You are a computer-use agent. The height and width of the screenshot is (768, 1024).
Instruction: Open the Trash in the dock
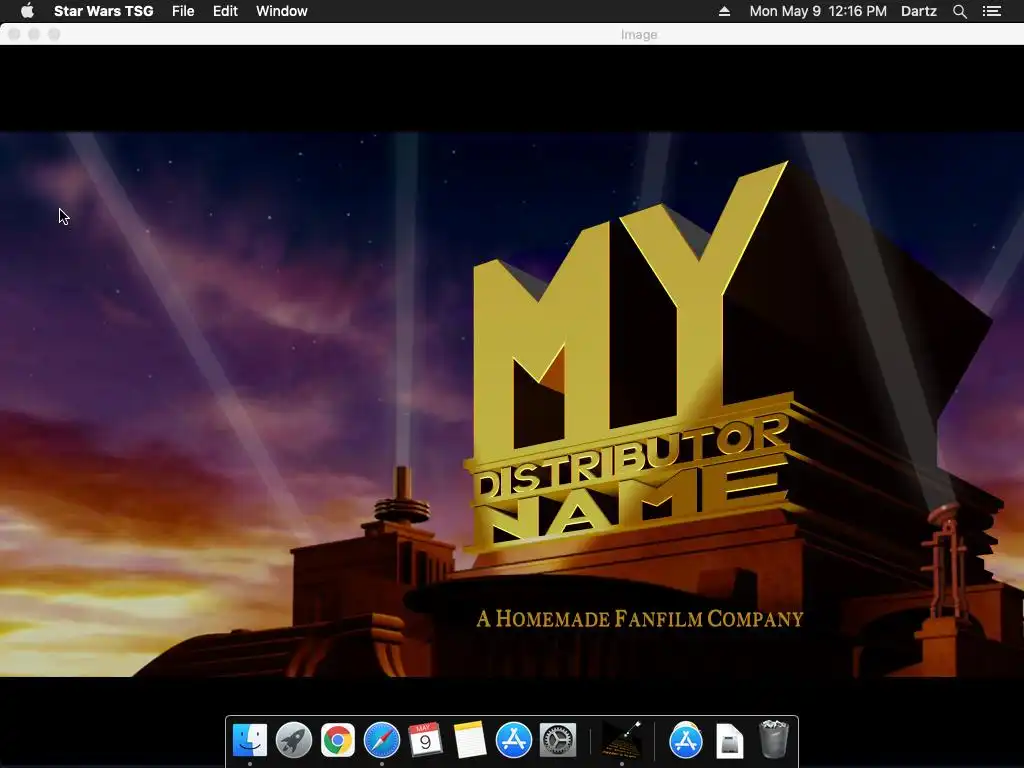(774, 739)
